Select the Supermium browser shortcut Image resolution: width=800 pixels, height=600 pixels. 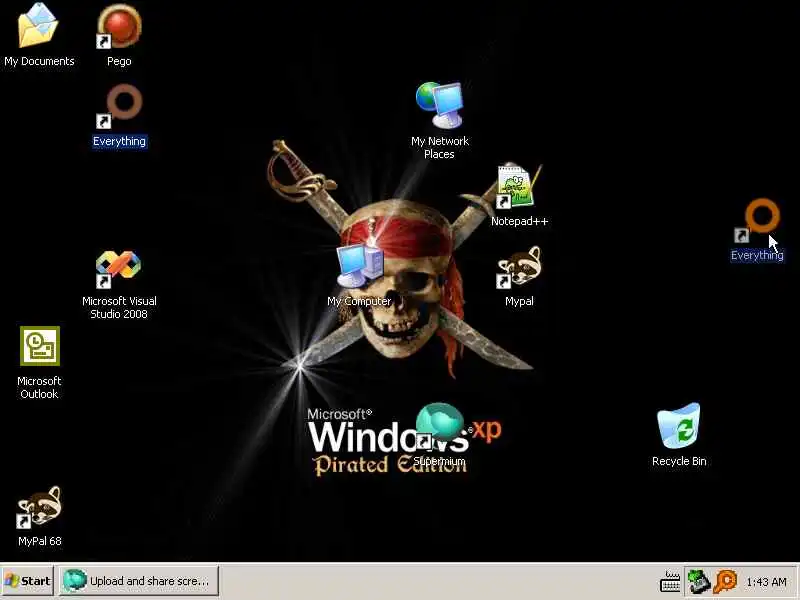click(x=439, y=427)
